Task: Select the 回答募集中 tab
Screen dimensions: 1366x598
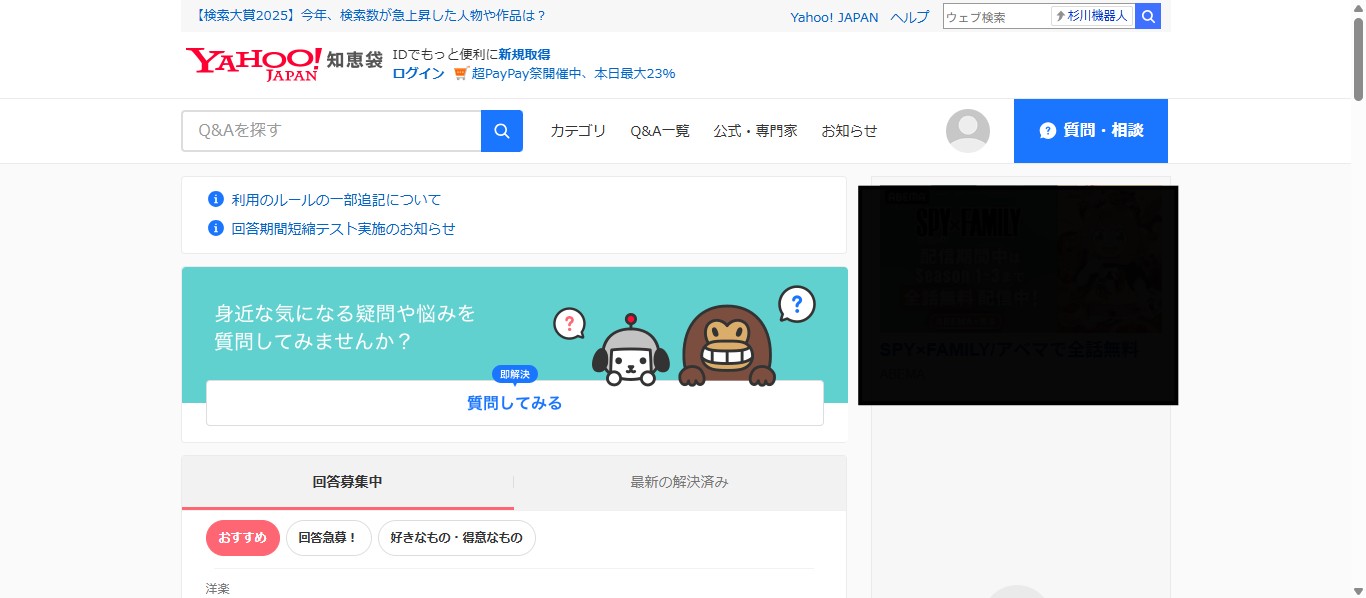Action: point(347,481)
